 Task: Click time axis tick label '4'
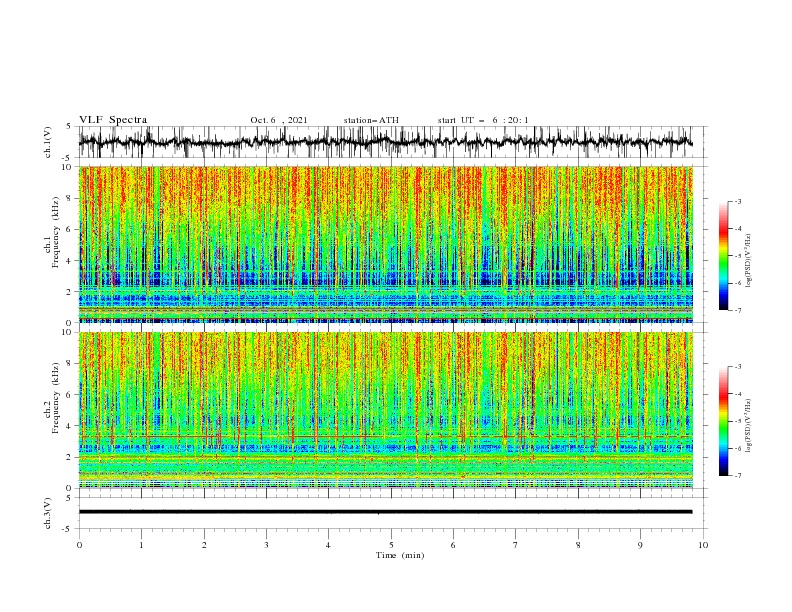(x=328, y=545)
